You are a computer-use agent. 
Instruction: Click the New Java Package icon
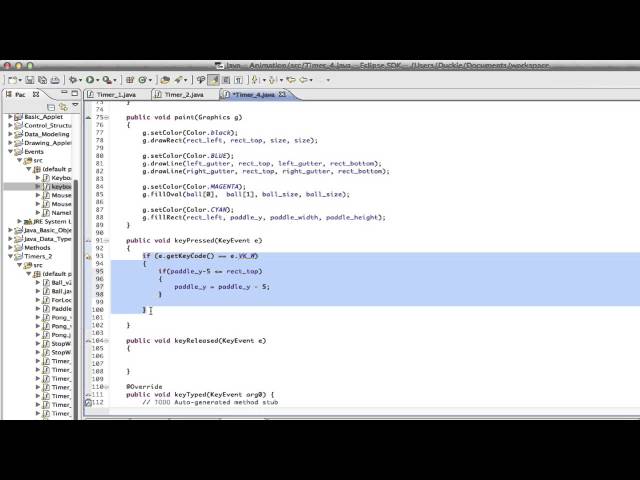pos(130,80)
